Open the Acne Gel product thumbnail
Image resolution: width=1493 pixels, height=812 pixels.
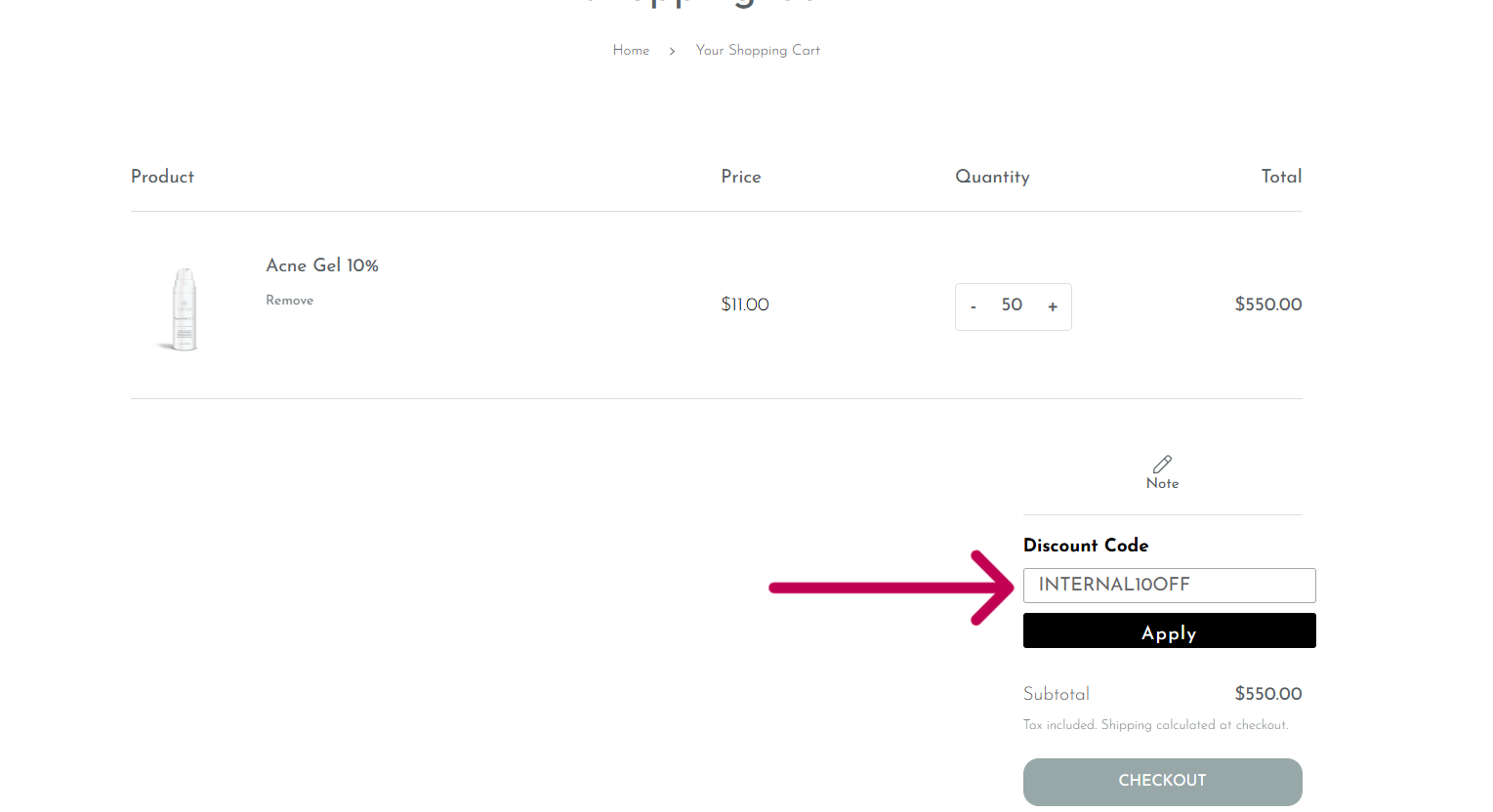pyautogui.click(x=184, y=307)
